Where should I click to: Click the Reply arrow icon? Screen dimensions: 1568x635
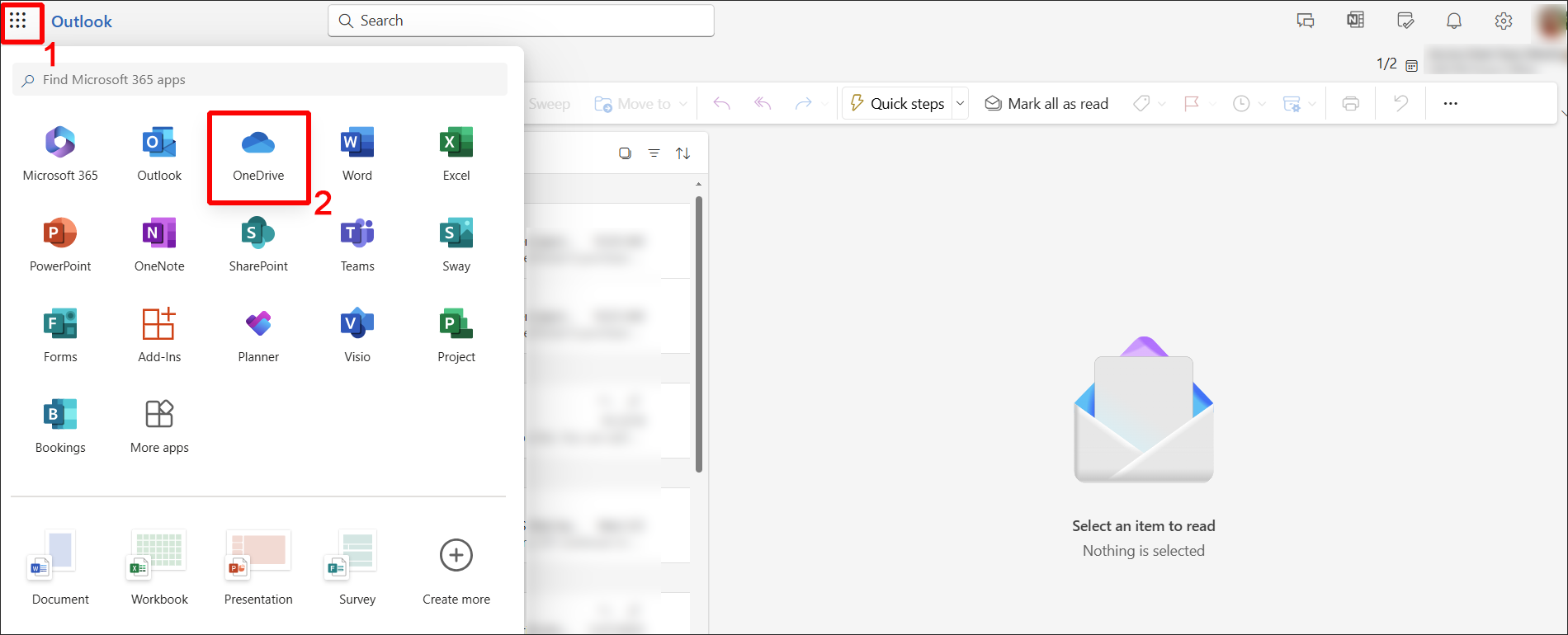(721, 103)
